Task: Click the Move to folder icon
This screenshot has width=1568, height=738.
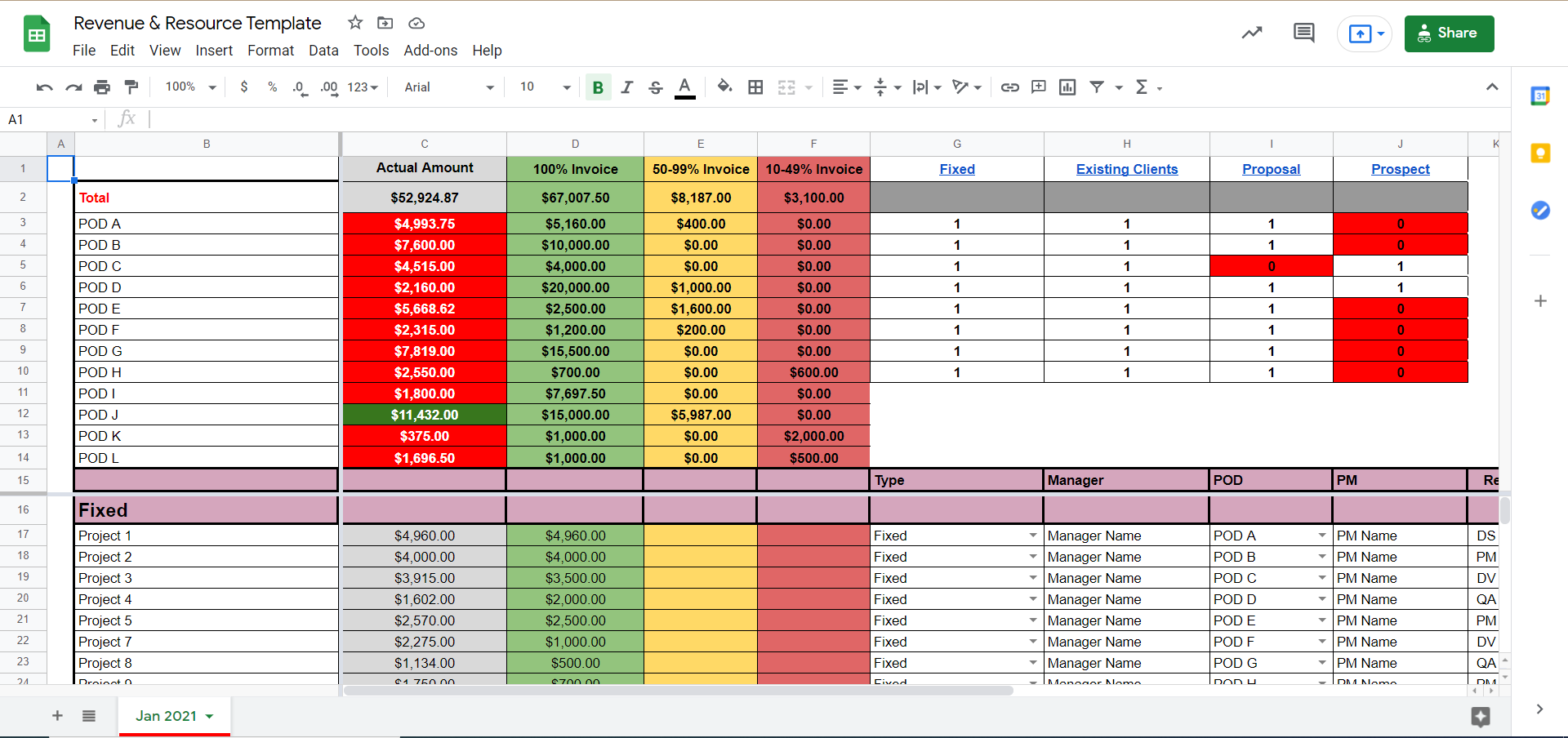Action: [385, 23]
